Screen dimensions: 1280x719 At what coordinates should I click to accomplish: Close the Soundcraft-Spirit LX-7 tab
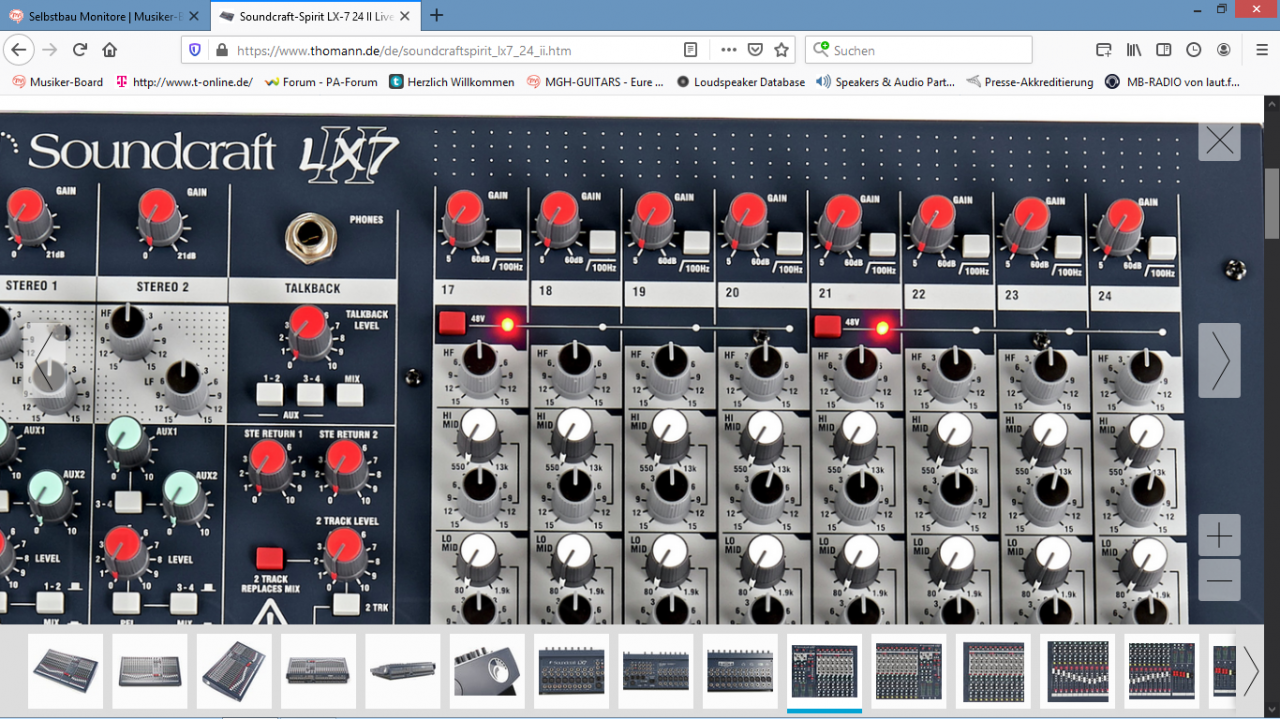click(406, 16)
